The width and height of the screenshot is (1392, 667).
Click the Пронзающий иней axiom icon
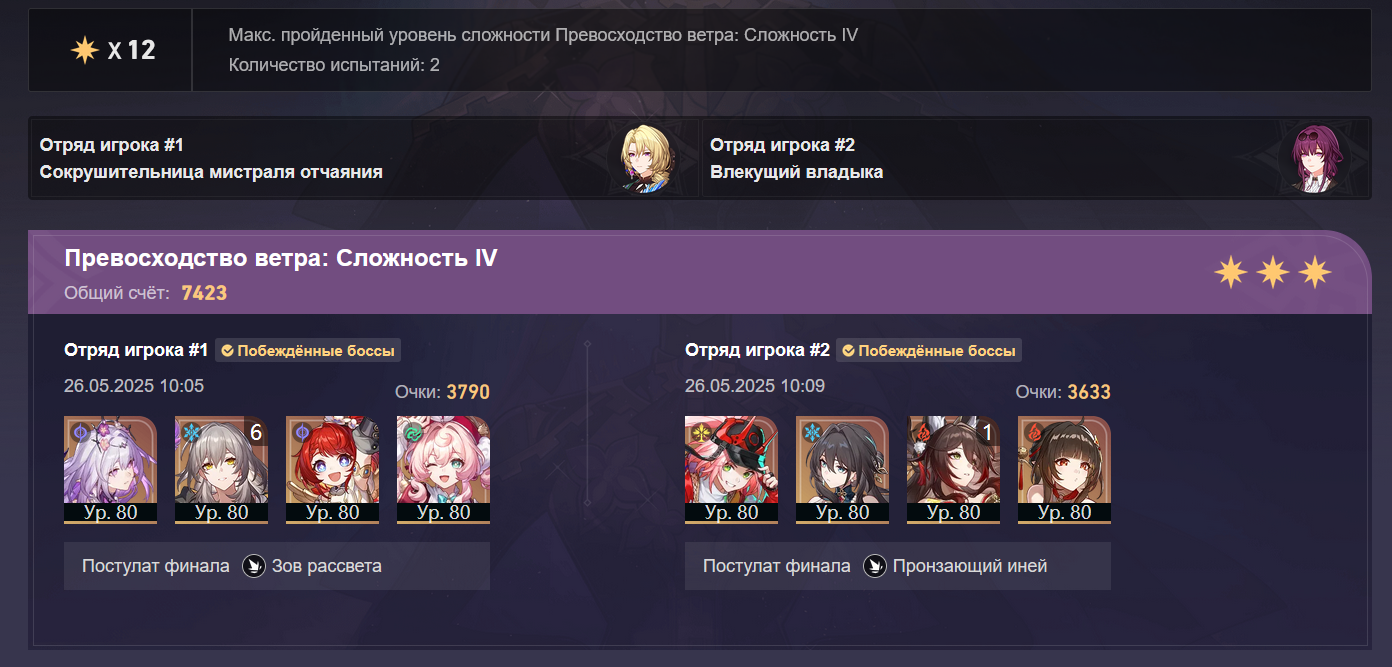pyautogui.click(x=875, y=566)
